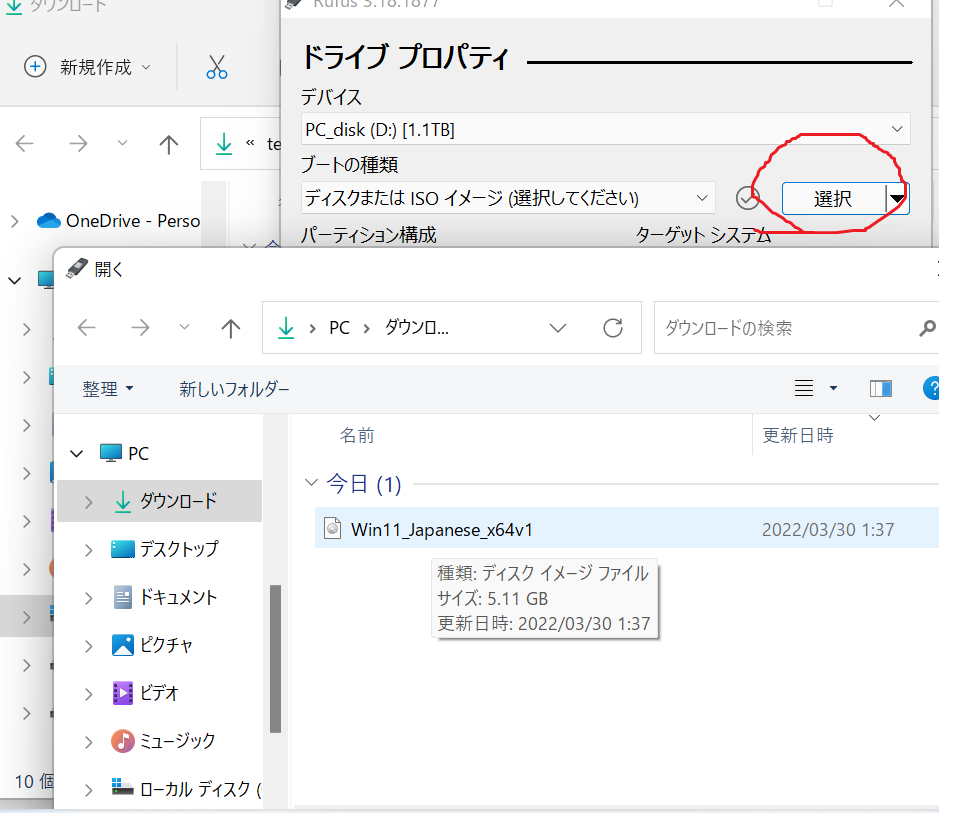Go forward in the File Explorer window
The width and height of the screenshot is (960, 813).
tap(78, 144)
